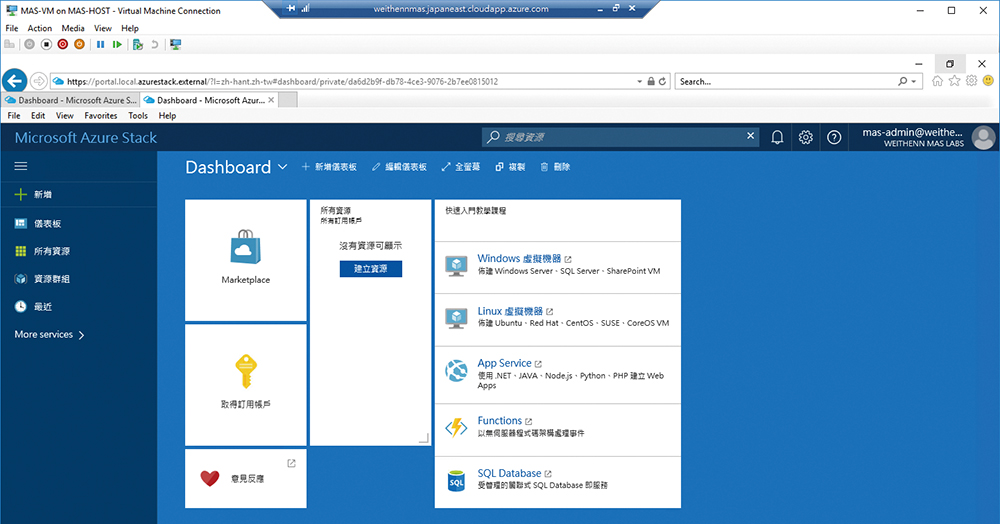The height and width of the screenshot is (524, 1000).
Task: Click 全螢幕 in the dashboard toolbar
Action: 460,167
